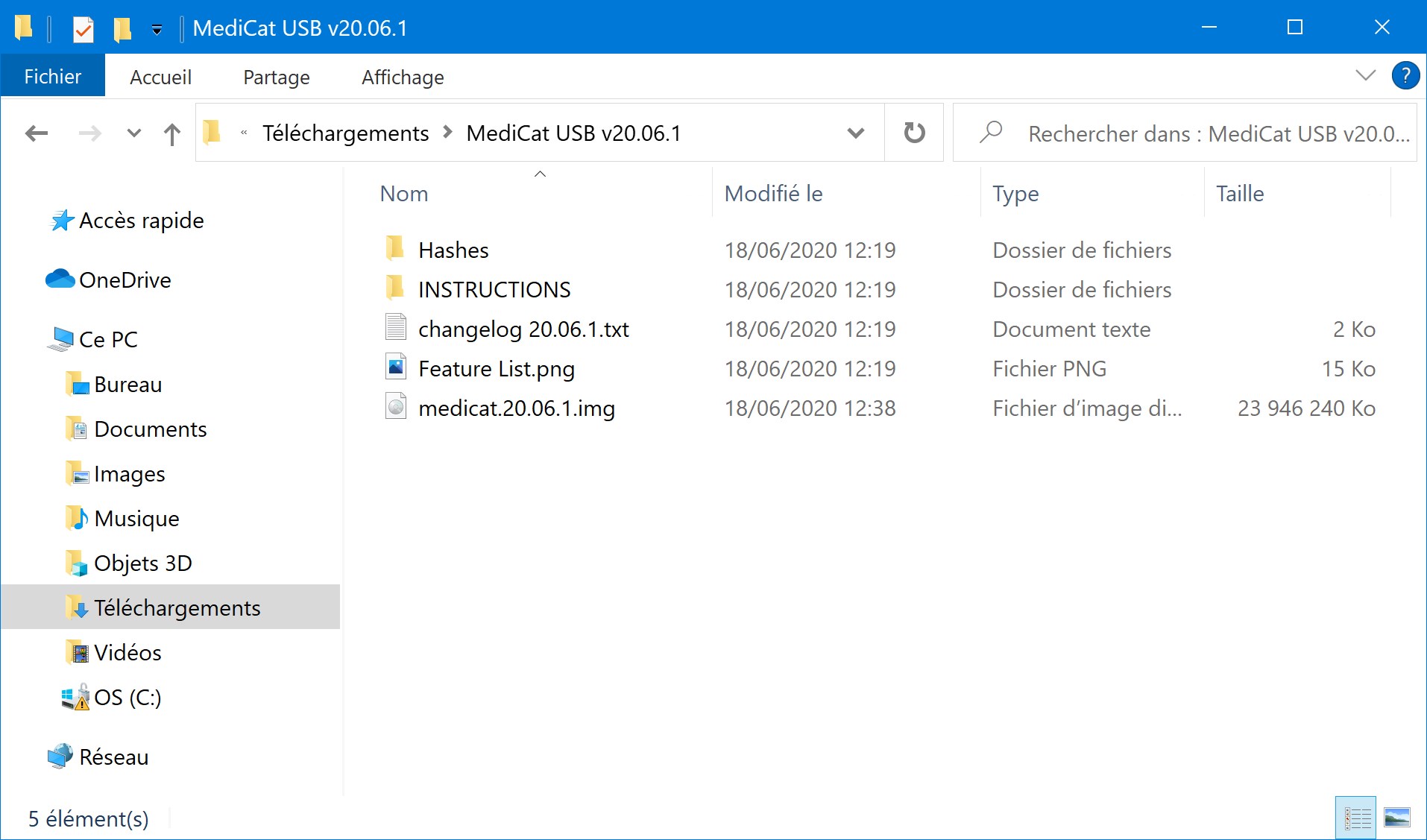The image size is (1427, 840).
Task: Open Images in the navigation pane
Action: point(129,474)
